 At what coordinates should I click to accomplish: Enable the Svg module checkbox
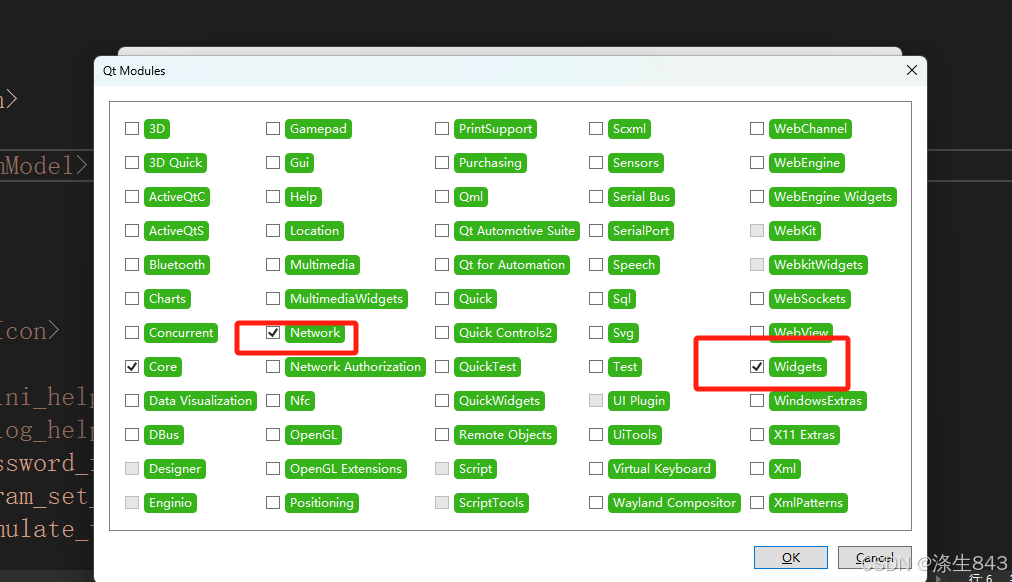[x=596, y=332]
